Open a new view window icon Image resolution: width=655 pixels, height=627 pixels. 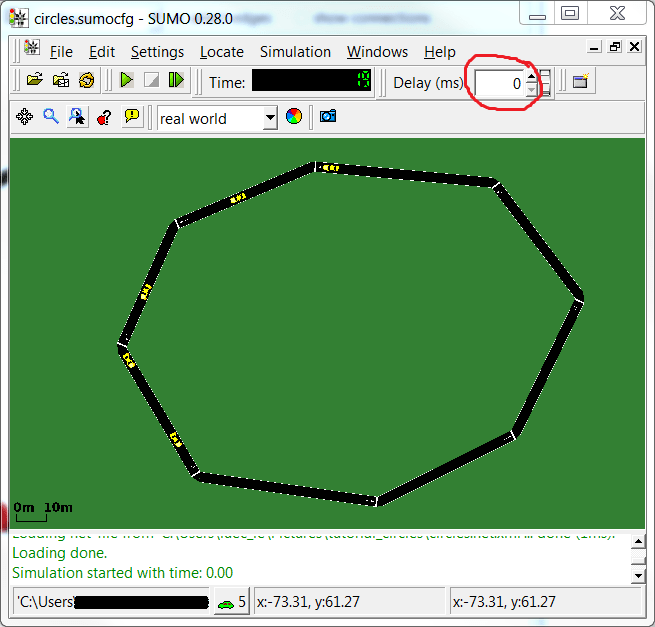coord(580,81)
